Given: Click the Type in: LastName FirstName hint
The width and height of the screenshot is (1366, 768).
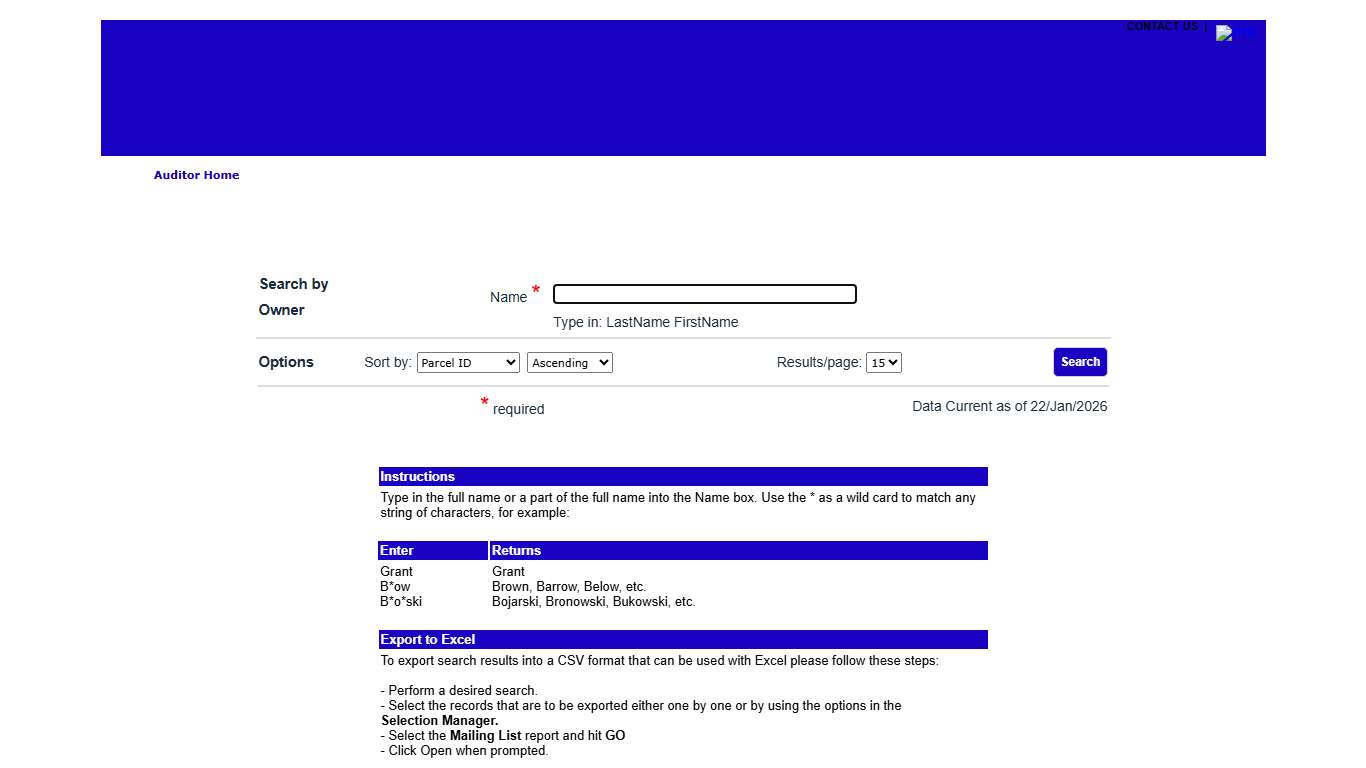Looking at the screenshot, I should point(645,323).
